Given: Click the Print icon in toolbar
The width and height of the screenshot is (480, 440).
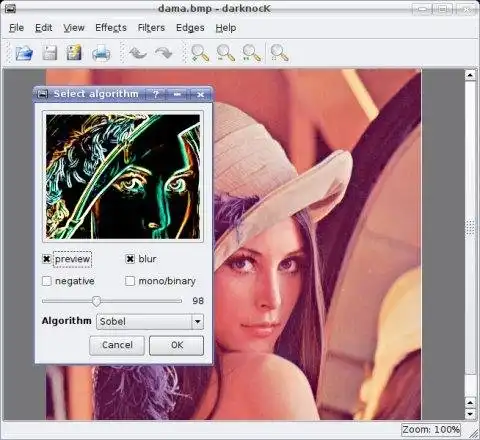Looking at the screenshot, I should 101,53.
